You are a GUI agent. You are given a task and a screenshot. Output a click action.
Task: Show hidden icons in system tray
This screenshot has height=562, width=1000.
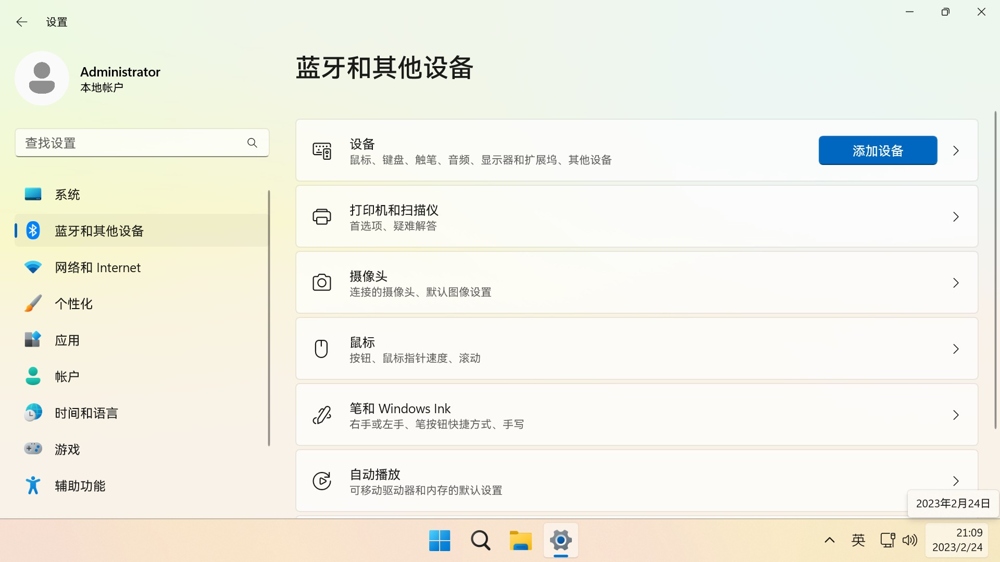(829, 540)
